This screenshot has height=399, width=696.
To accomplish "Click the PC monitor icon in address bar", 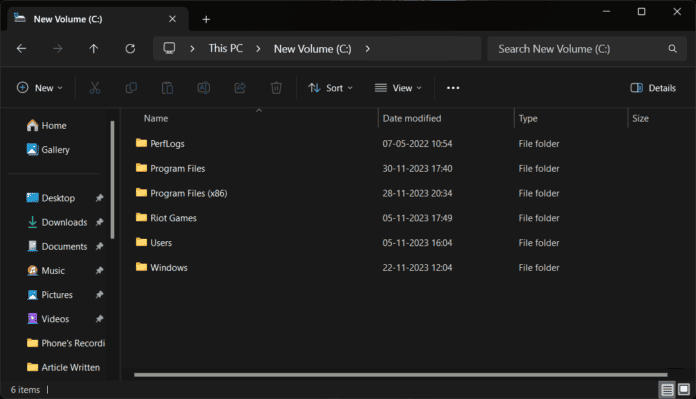I will 169,48.
